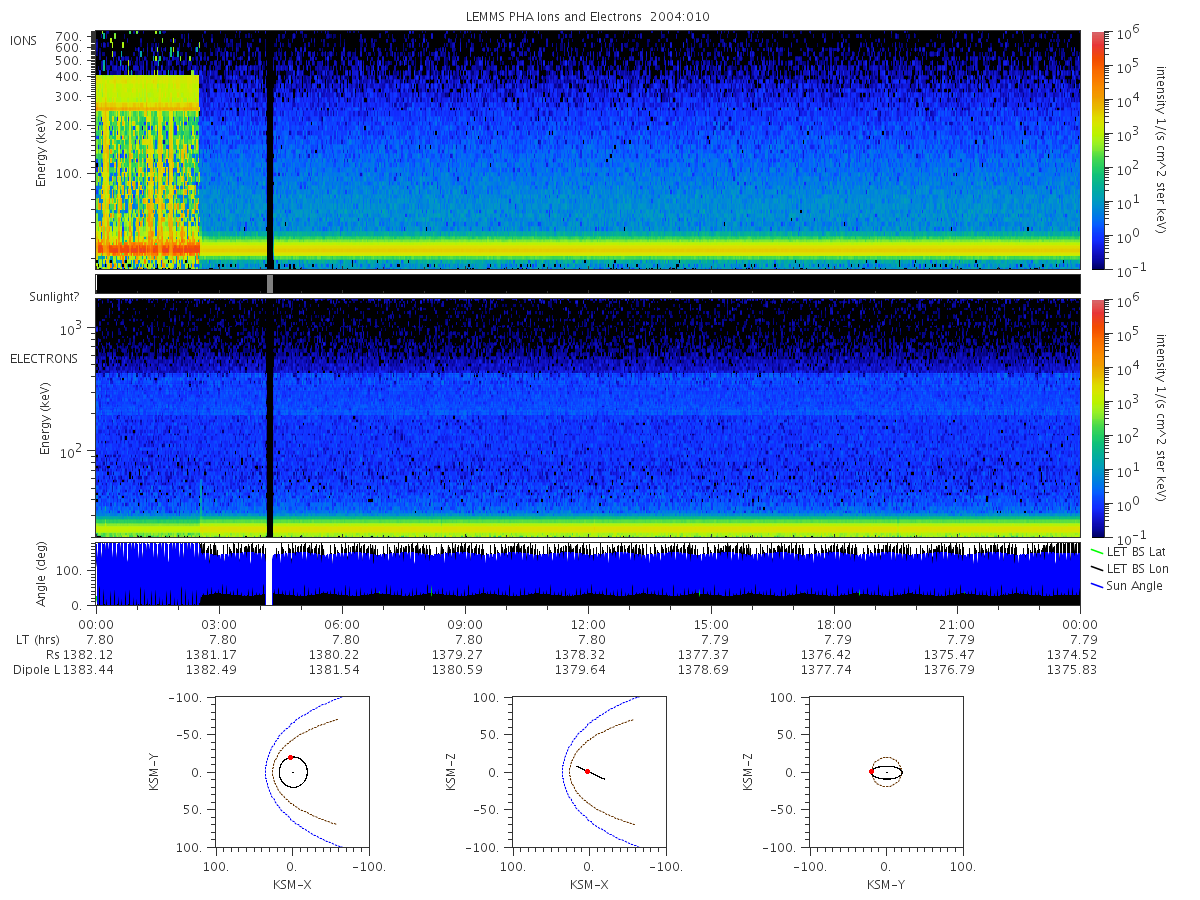Click the 12:00 time tick label
This screenshot has width=1200, height=900.
[588, 625]
